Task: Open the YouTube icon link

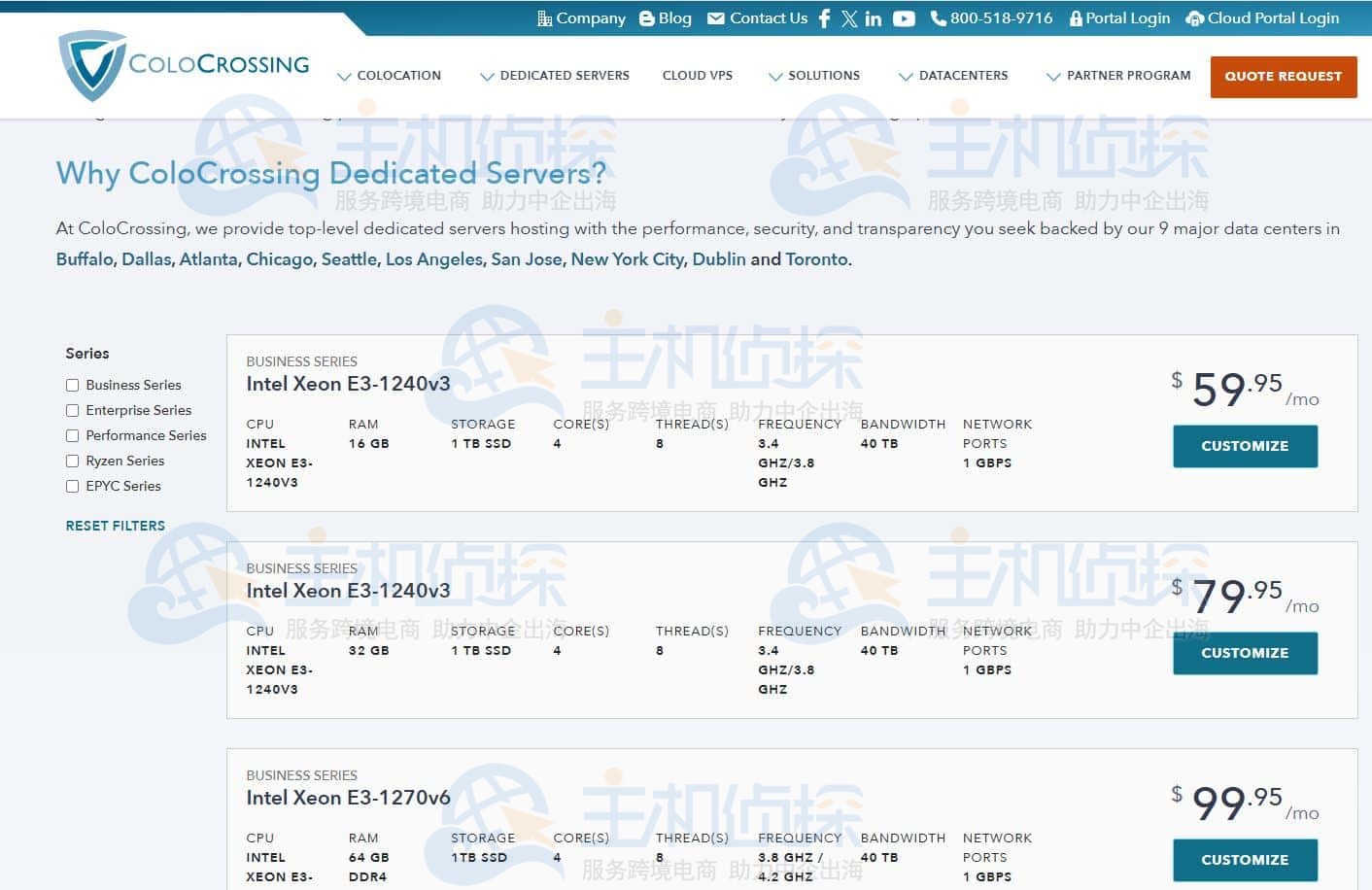Action: (904, 18)
